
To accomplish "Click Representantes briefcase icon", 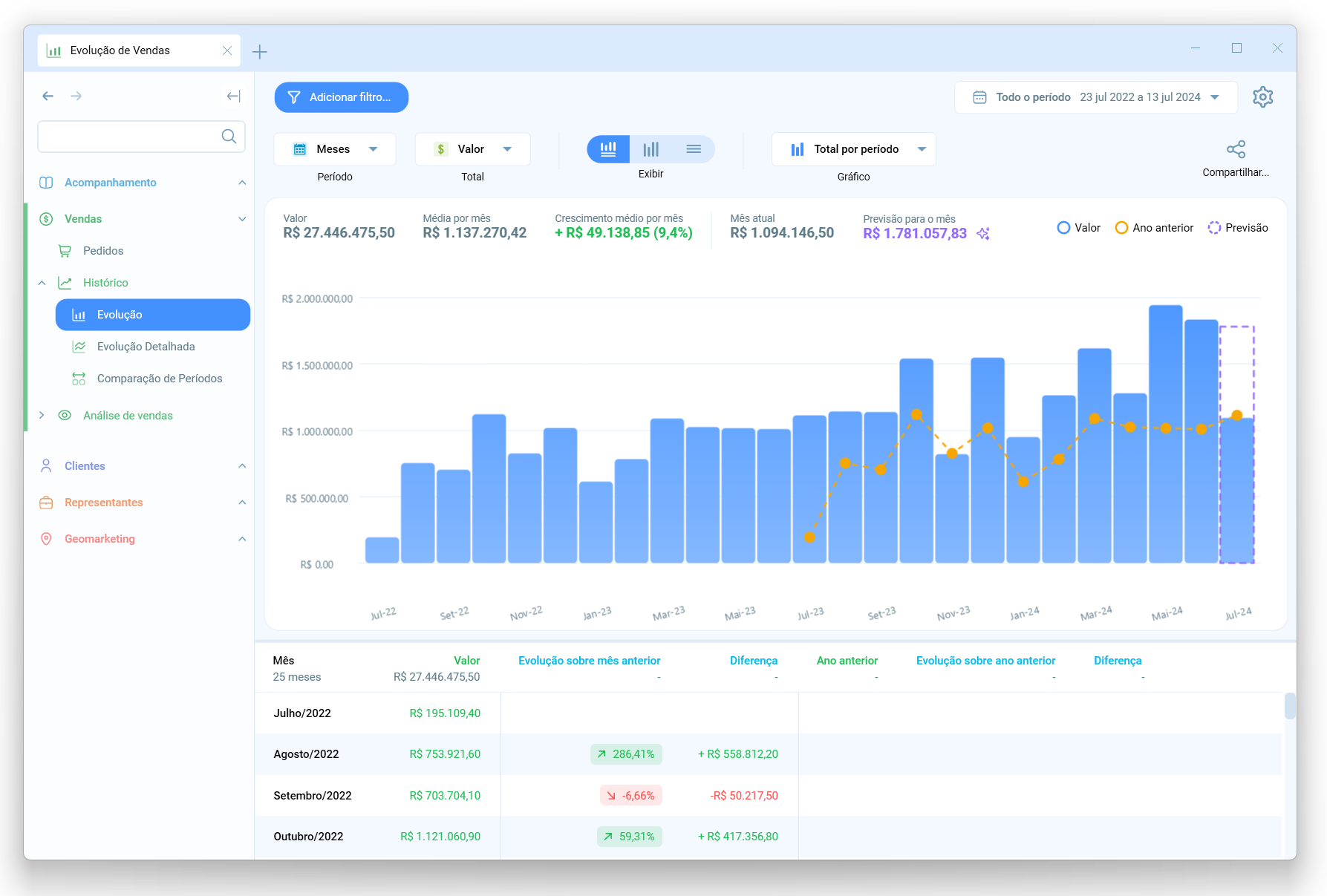I will (46, 503).
